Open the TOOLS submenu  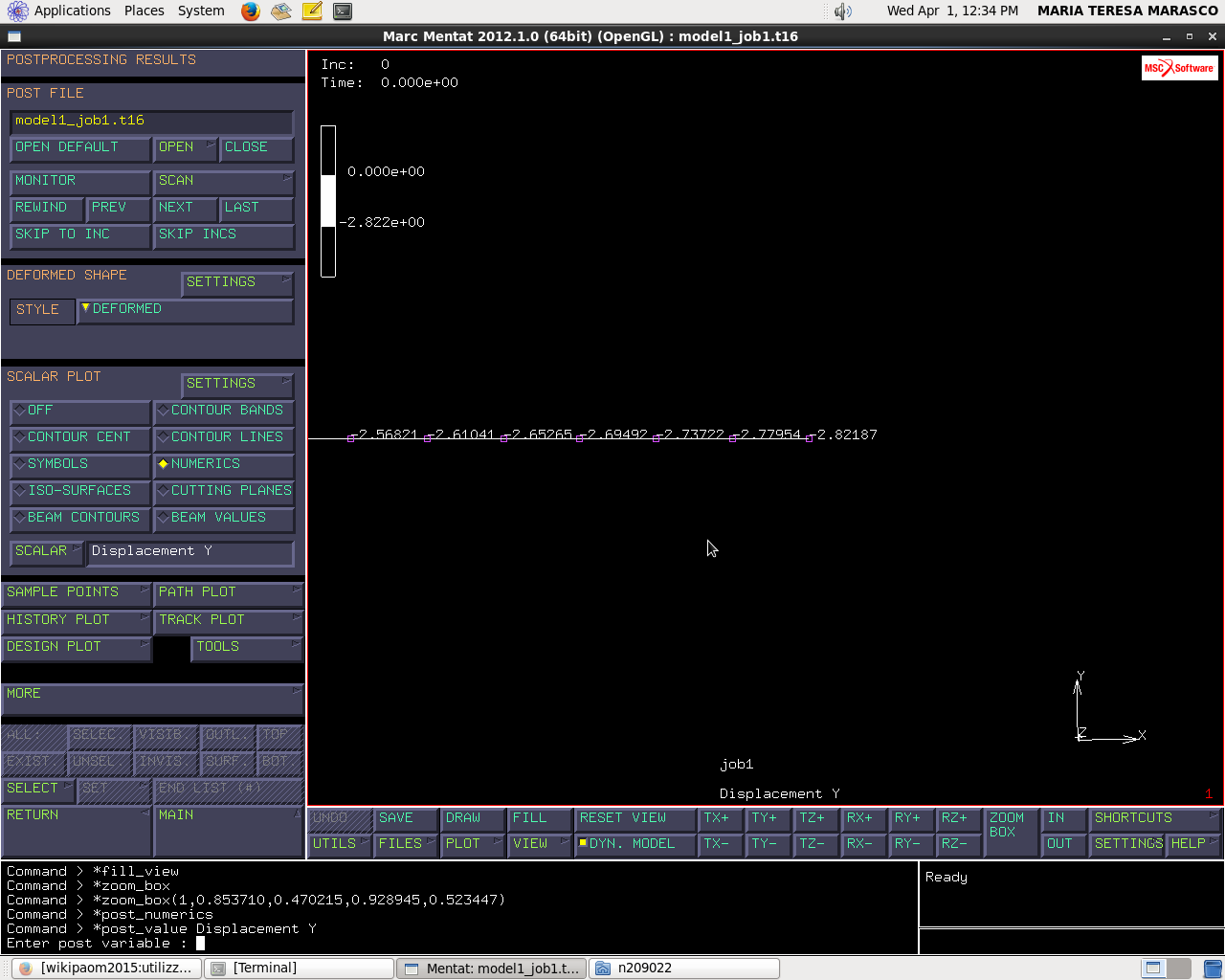[x=247, y=648]
